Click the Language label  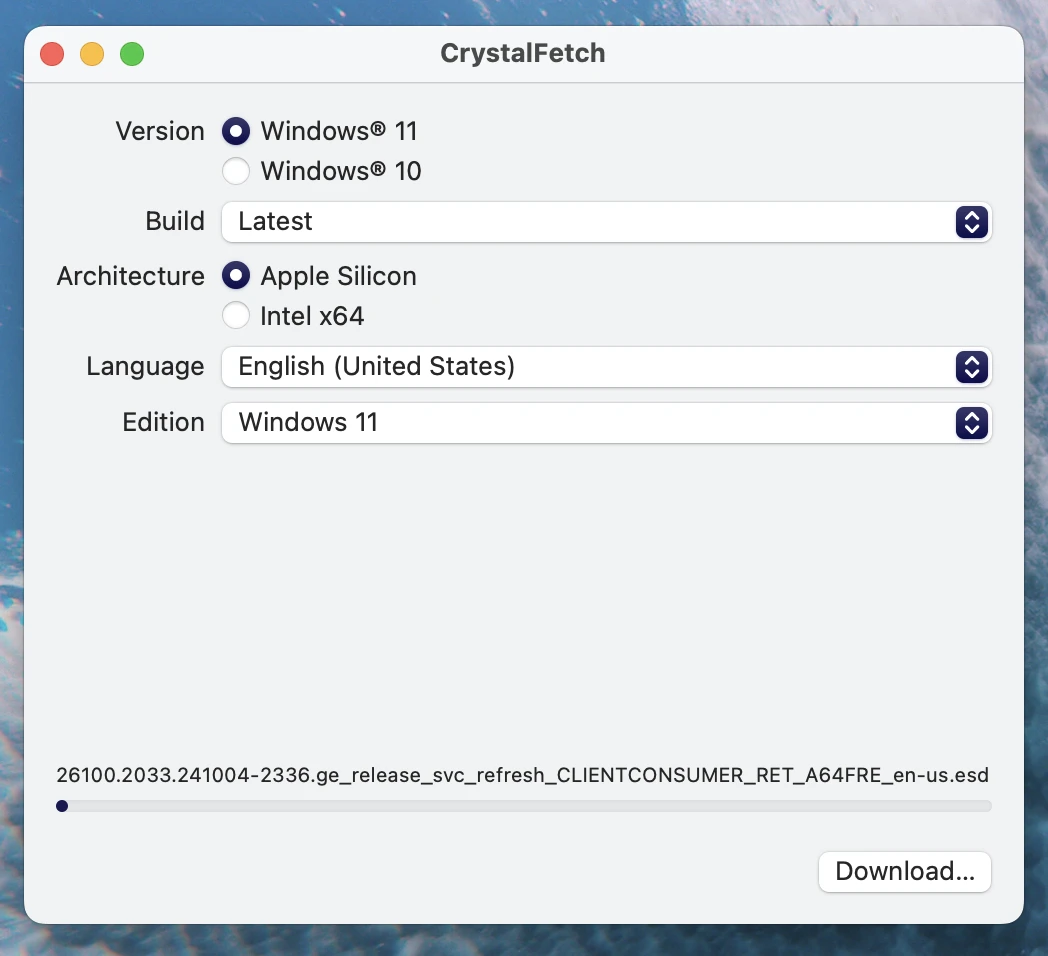point(145,367)
